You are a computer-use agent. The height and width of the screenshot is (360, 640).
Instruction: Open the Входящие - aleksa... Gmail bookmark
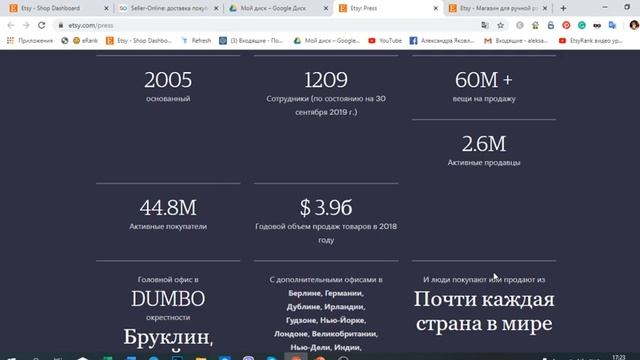[x=516, y=40]
